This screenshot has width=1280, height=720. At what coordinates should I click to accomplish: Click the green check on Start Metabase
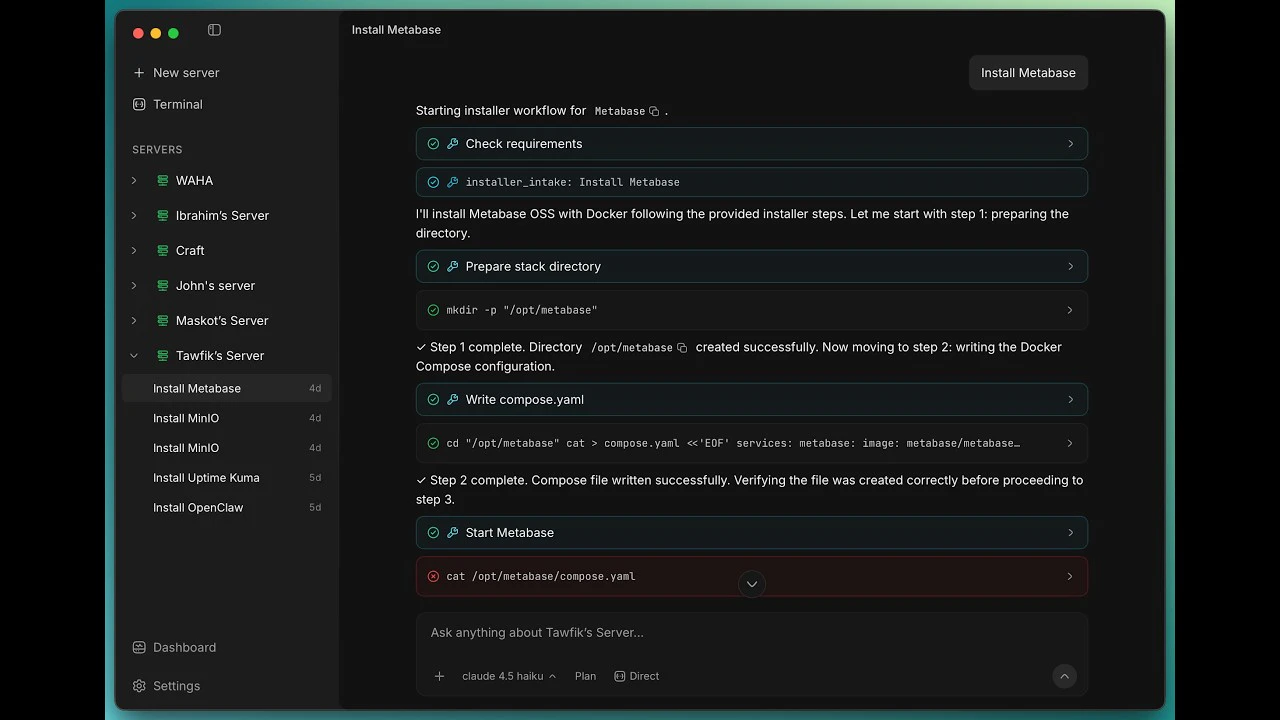[433, 533]
